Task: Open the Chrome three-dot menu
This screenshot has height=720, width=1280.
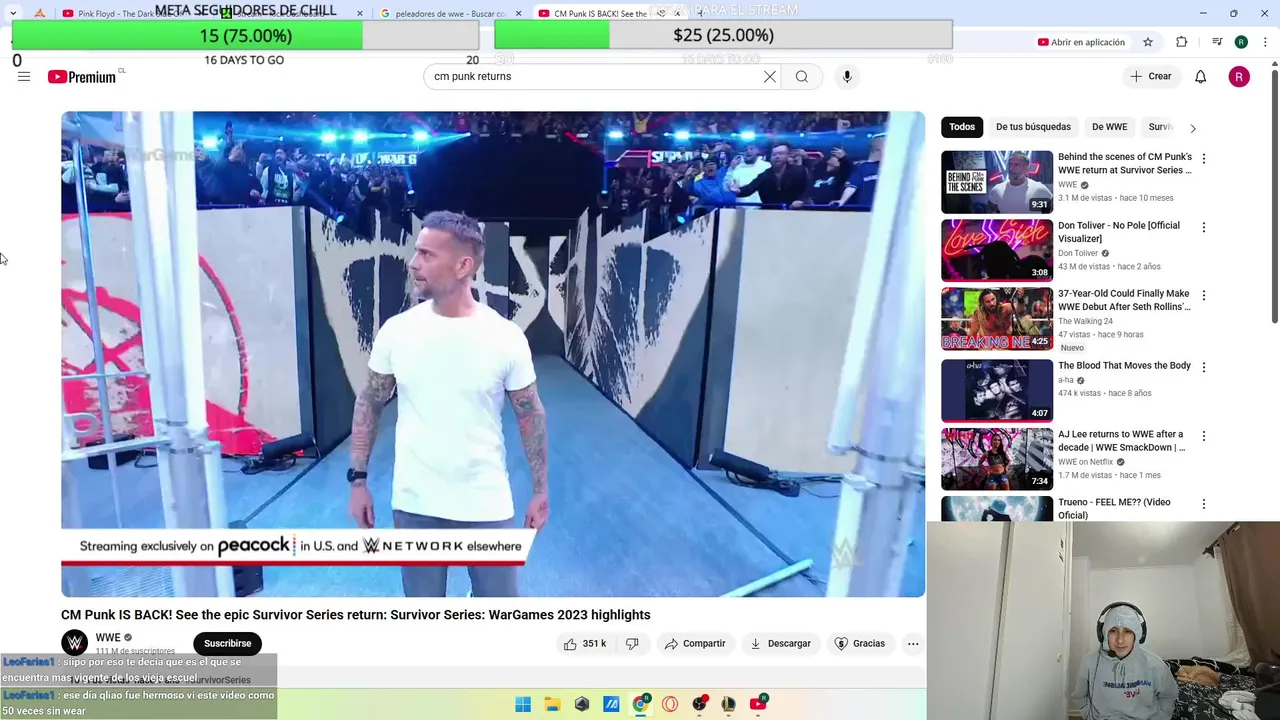Action: [1265, 42]
